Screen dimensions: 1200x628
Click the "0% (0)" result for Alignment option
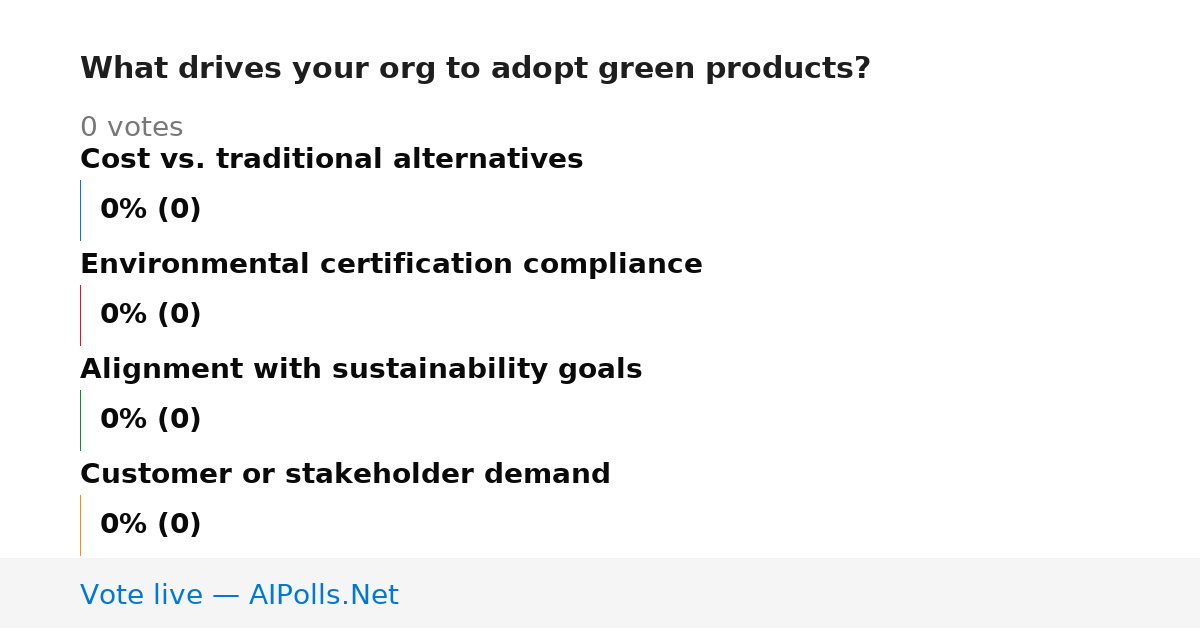point(151,420)
